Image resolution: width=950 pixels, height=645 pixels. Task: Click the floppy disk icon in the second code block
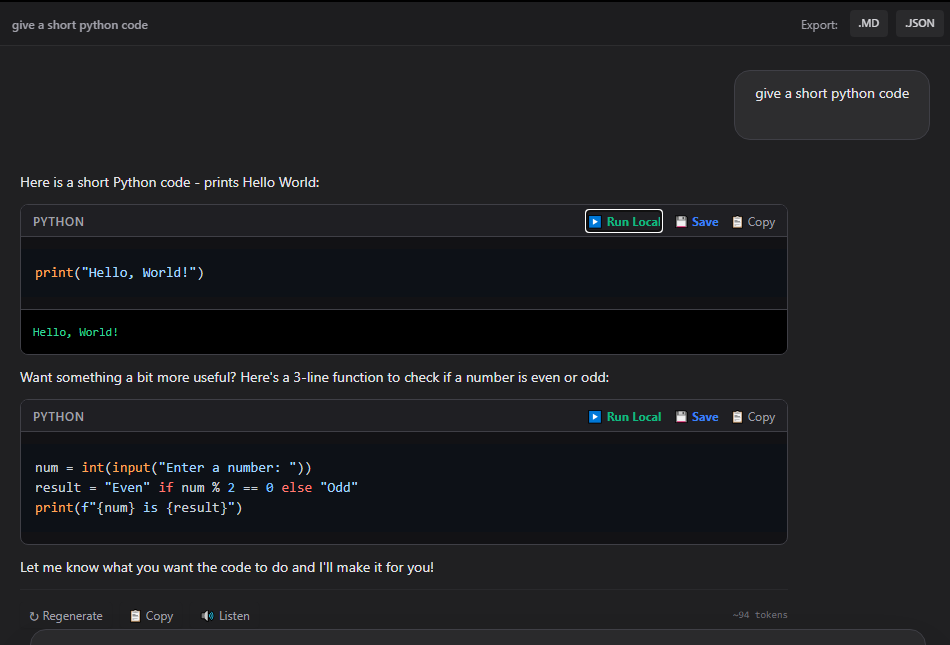pos(681,417)
